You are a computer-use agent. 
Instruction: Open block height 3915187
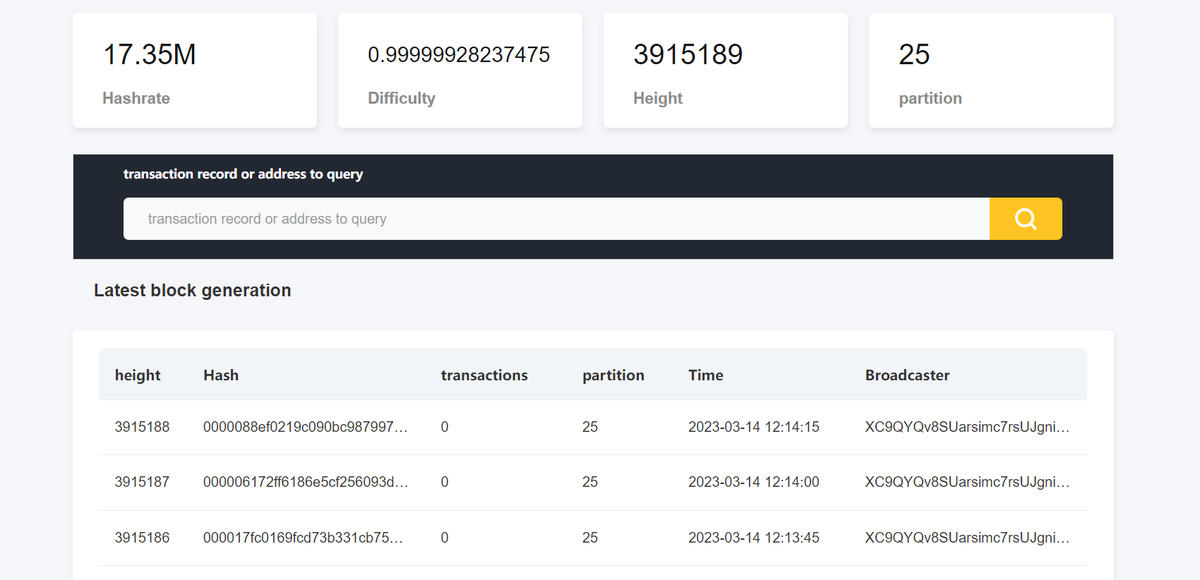(x=143, y=481)
